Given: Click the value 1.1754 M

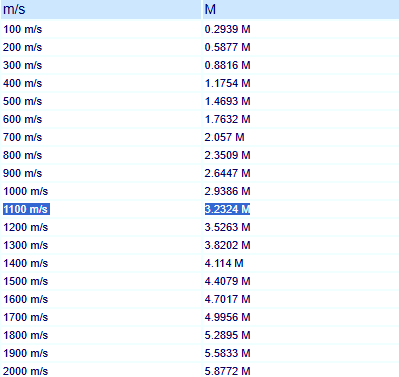Looking at the screenshot, I should click(x=227, y=83).
